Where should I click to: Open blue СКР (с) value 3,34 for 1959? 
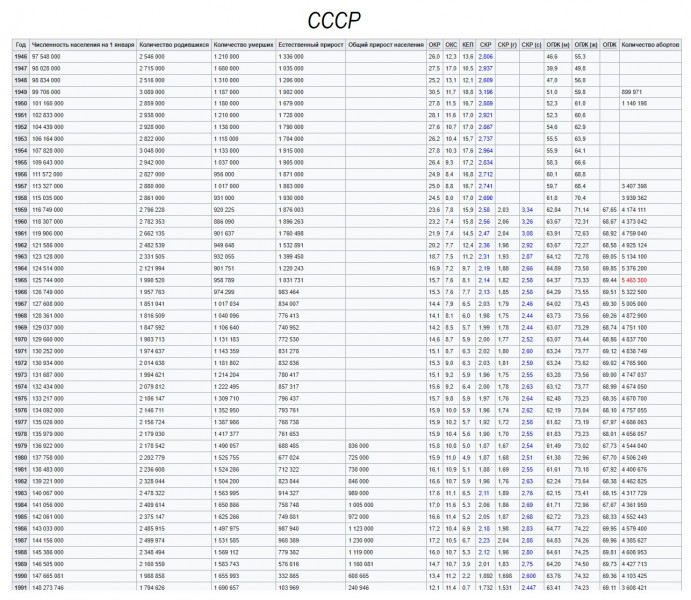coord(527,210)
